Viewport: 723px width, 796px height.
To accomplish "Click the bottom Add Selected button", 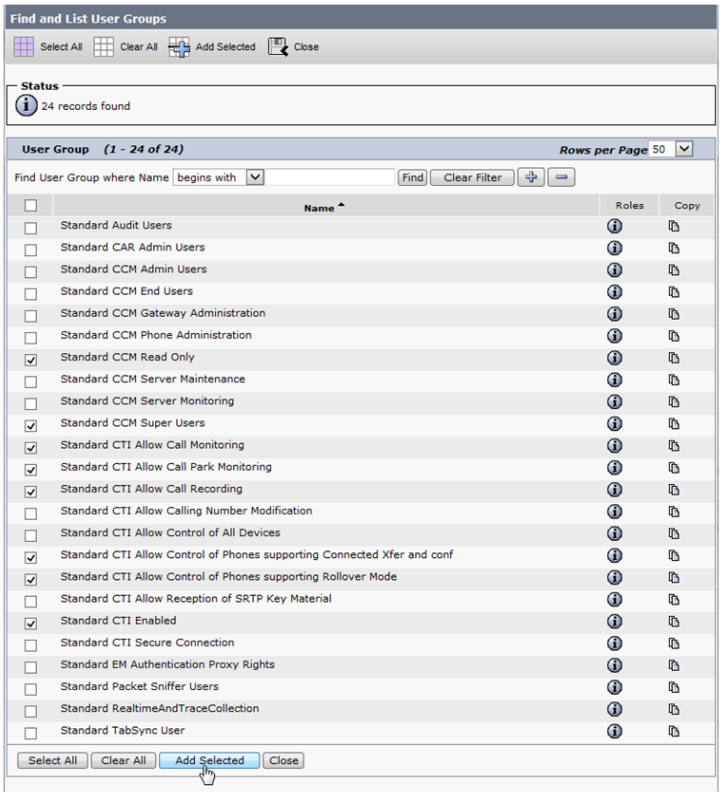I will 209,760.
